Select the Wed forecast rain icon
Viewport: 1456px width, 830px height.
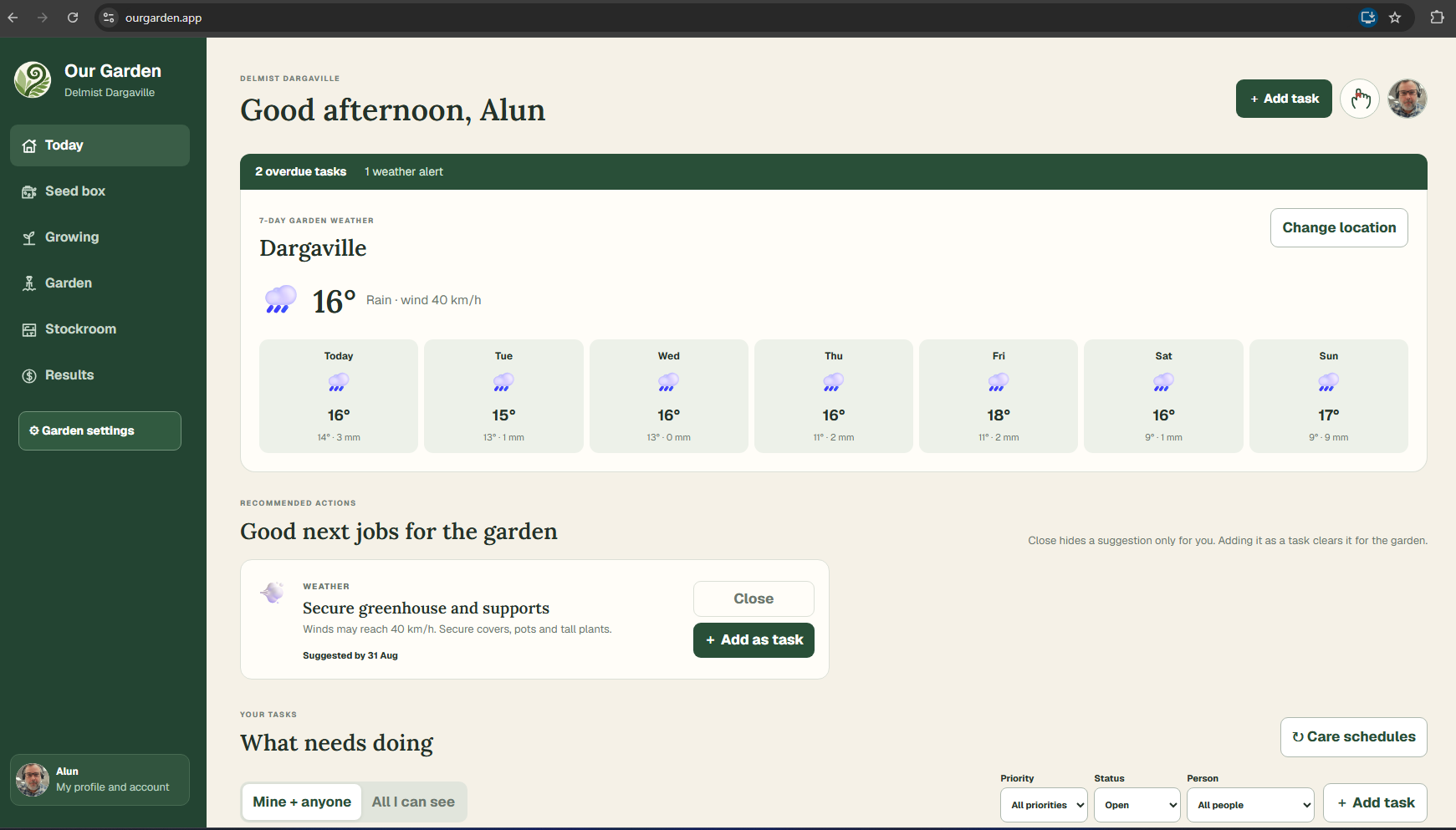coord(668,383)
